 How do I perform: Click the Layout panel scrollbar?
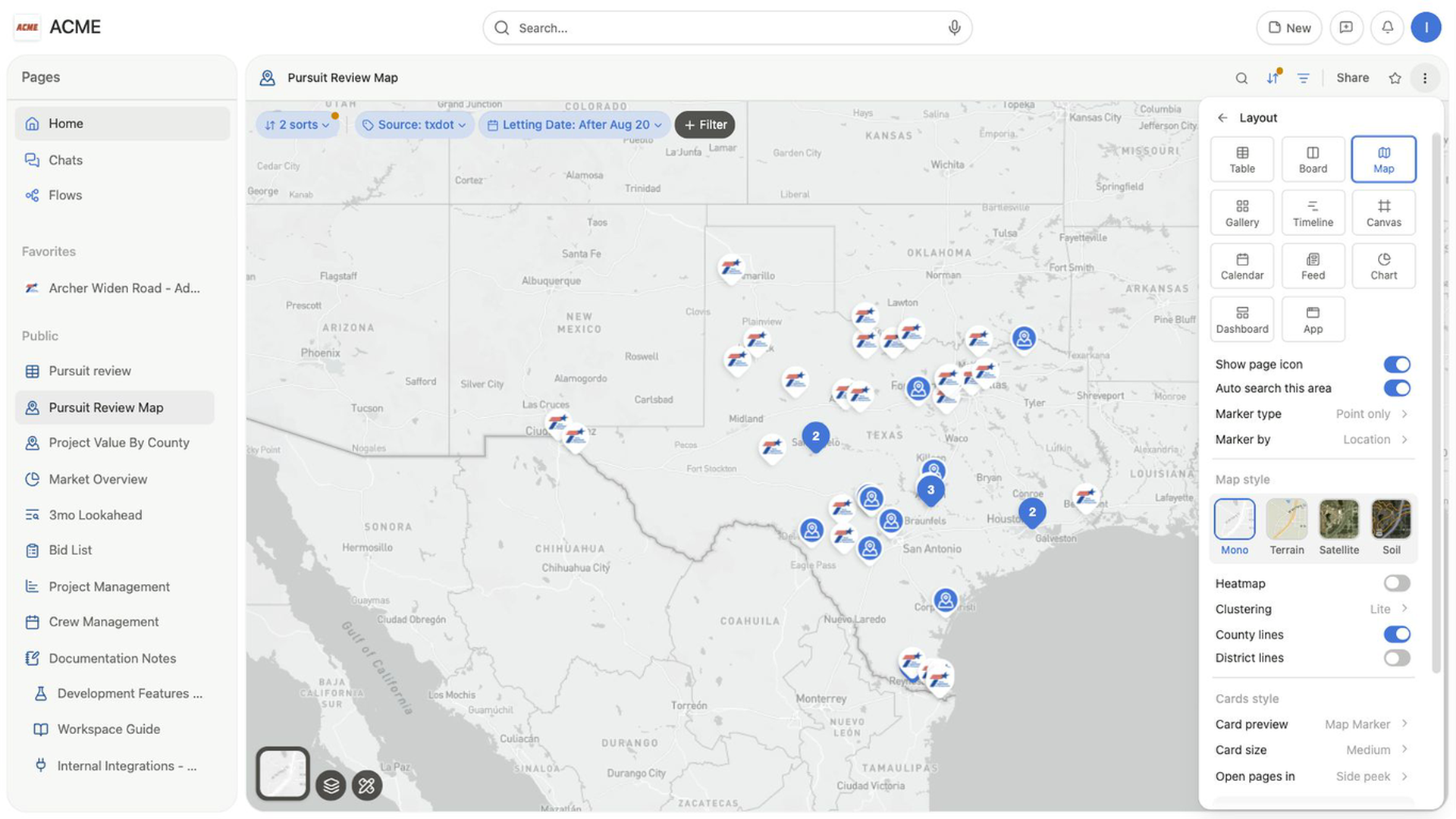[x=1436, y=402]
